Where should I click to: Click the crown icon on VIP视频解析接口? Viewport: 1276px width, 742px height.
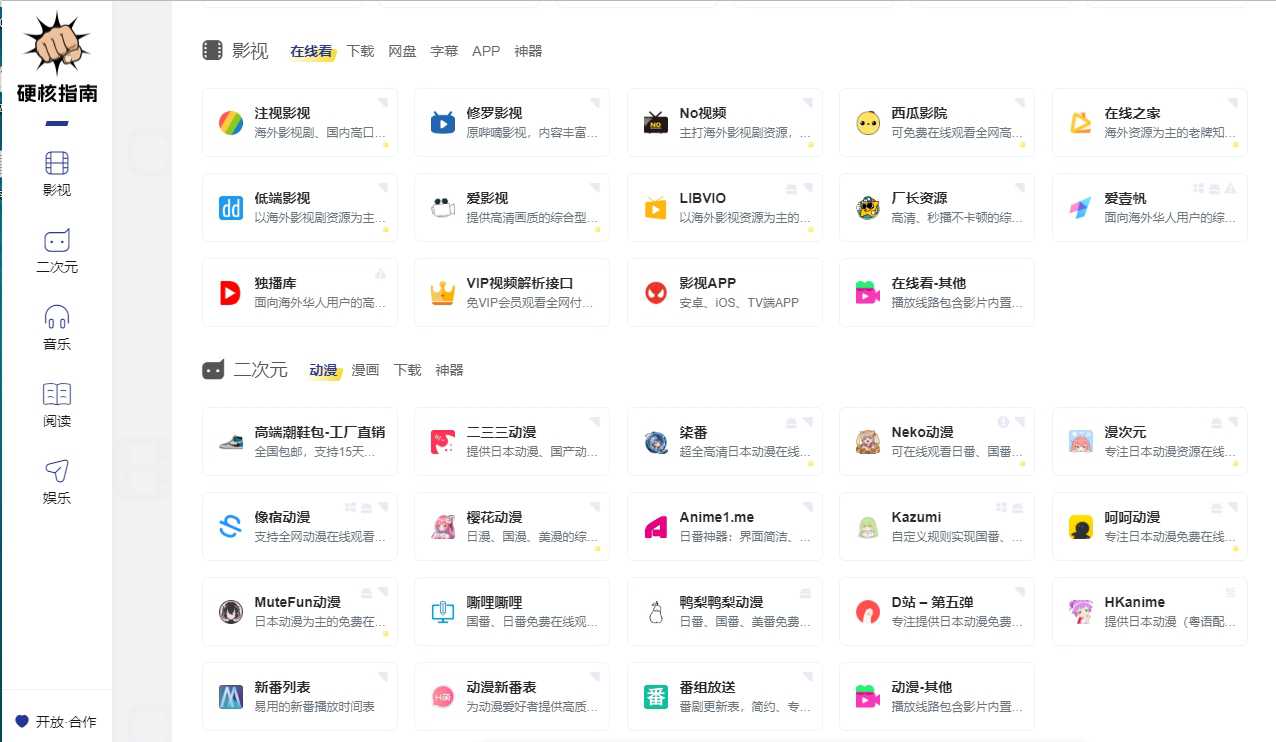[x=442, y=292]
